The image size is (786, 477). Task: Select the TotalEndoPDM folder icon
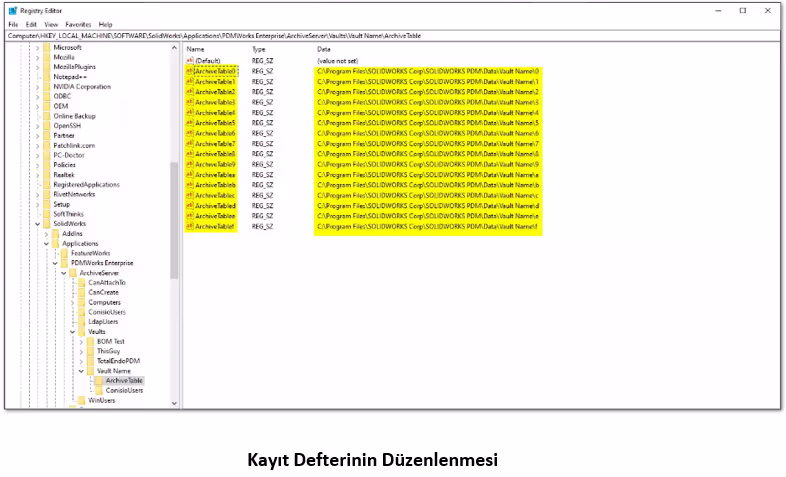[90, 361]
